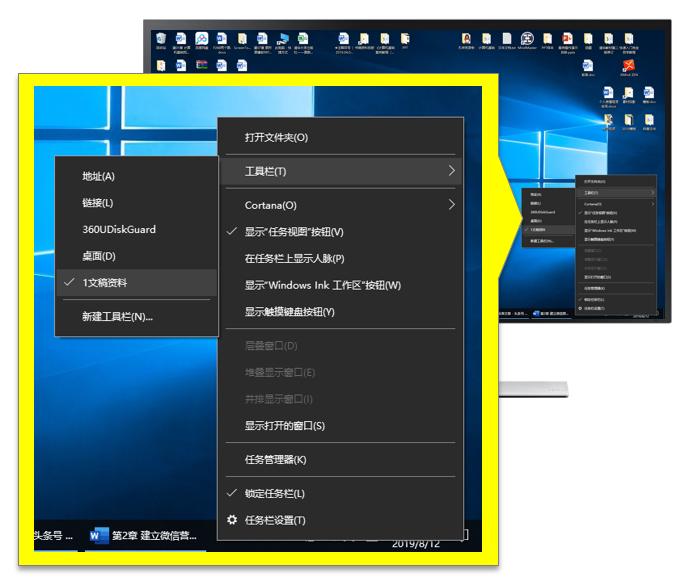Open 任务栏设置(T) from the enlarged menu
687x588 pixels.
point(340,520)
